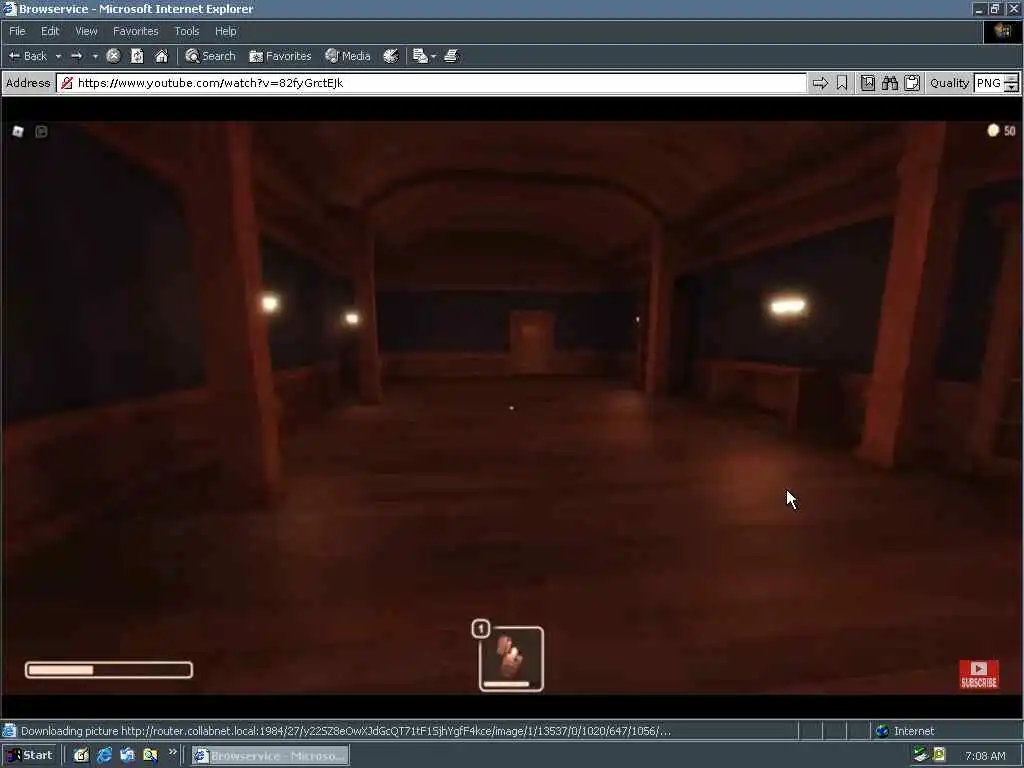Select Browservice taskbar button
The height and width of the screenshot is (768, 1024).
pyautogui.click(x=270, y=756)
